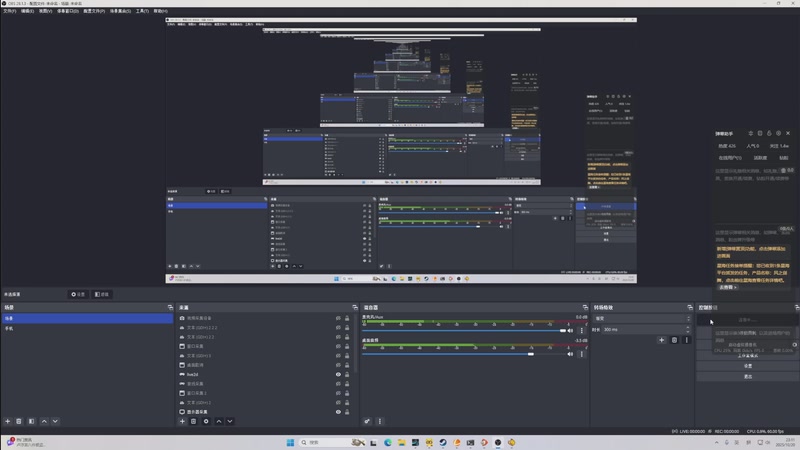Open the Windows Start menu
Screen dimensions: 800x450
pyautogui.click(x=290, y=442)
